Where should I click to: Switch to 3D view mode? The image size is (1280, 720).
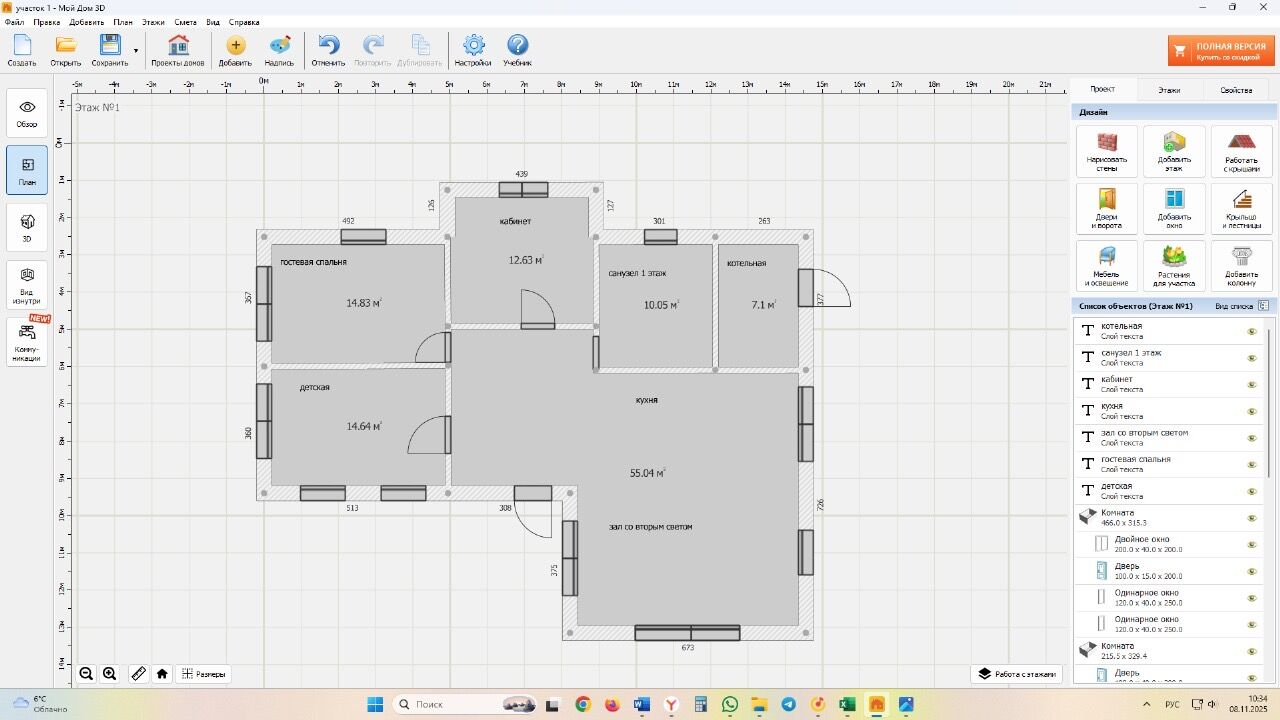[x=27, y=227]
